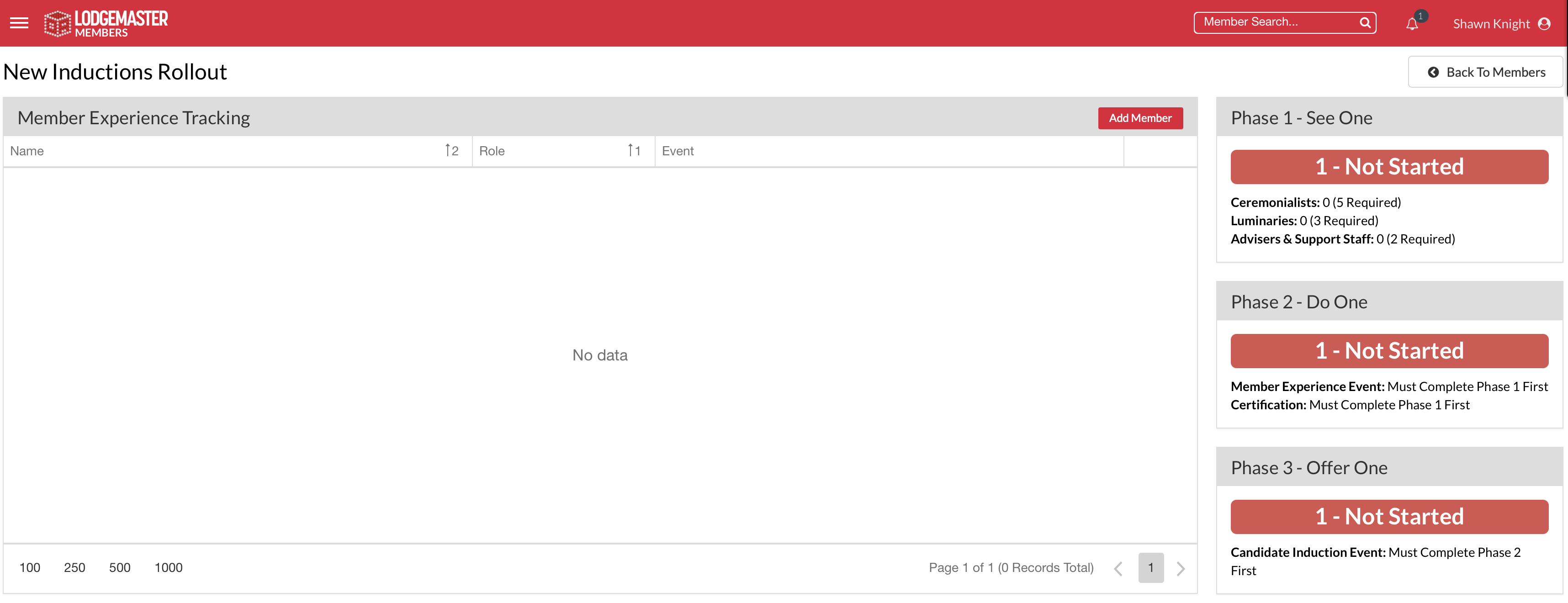Click Back To Members button

pos(1485,73)
